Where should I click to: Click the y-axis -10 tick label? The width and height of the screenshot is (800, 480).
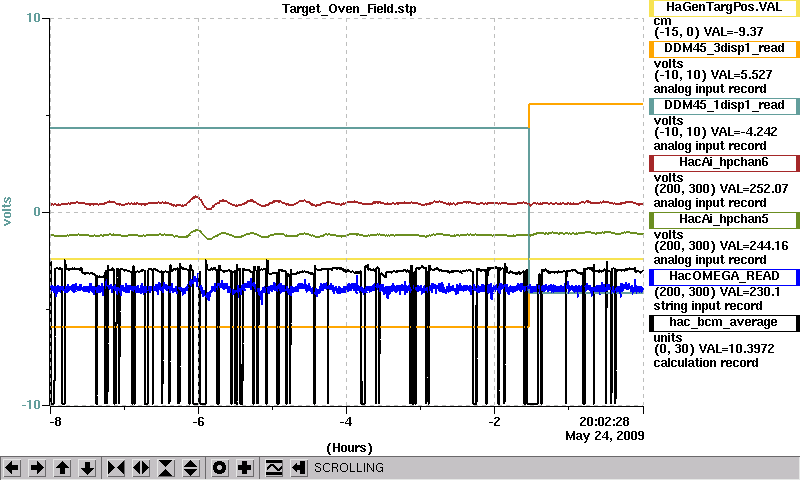(31, 405)
